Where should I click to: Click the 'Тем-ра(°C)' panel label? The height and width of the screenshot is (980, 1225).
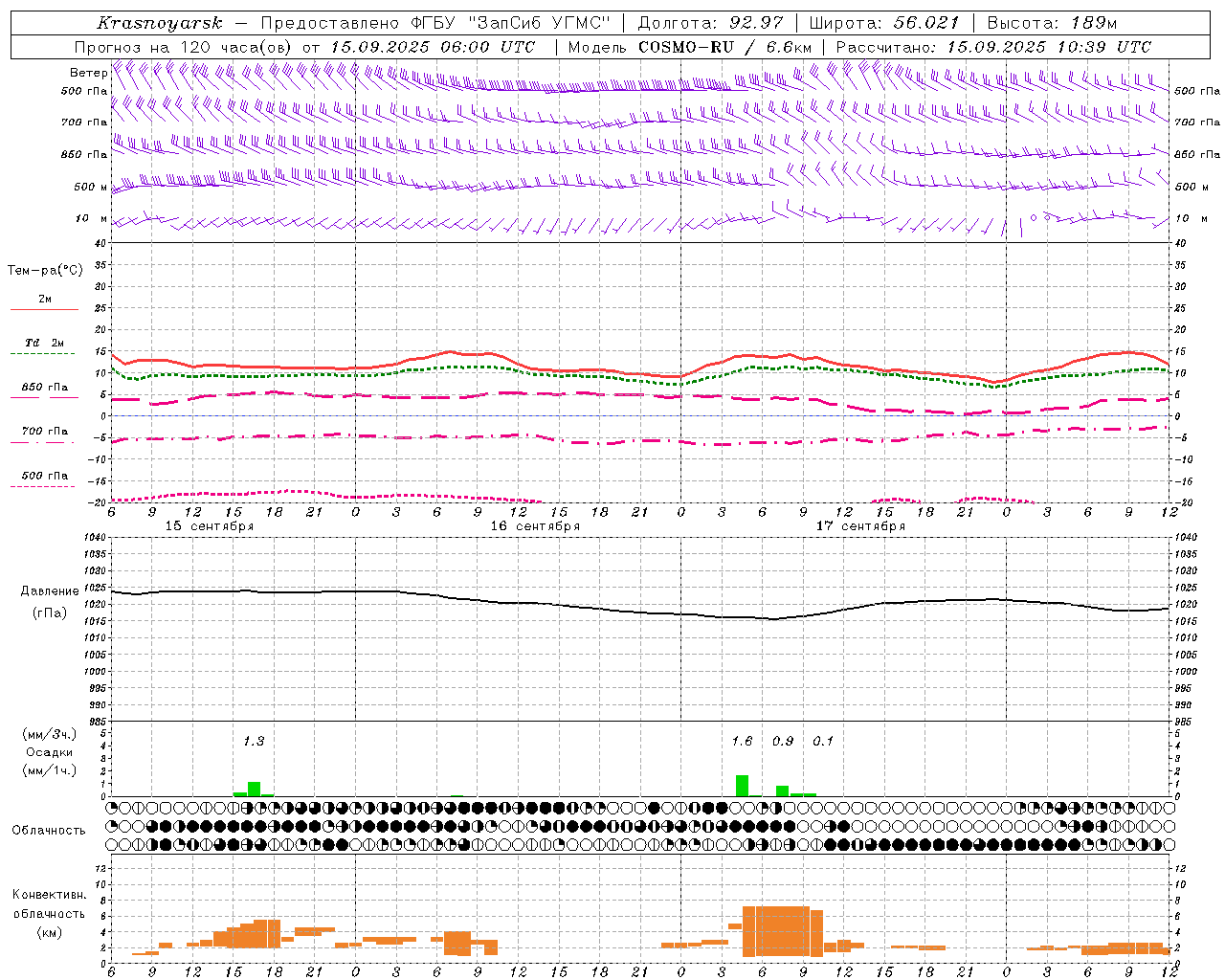[45, 271]
